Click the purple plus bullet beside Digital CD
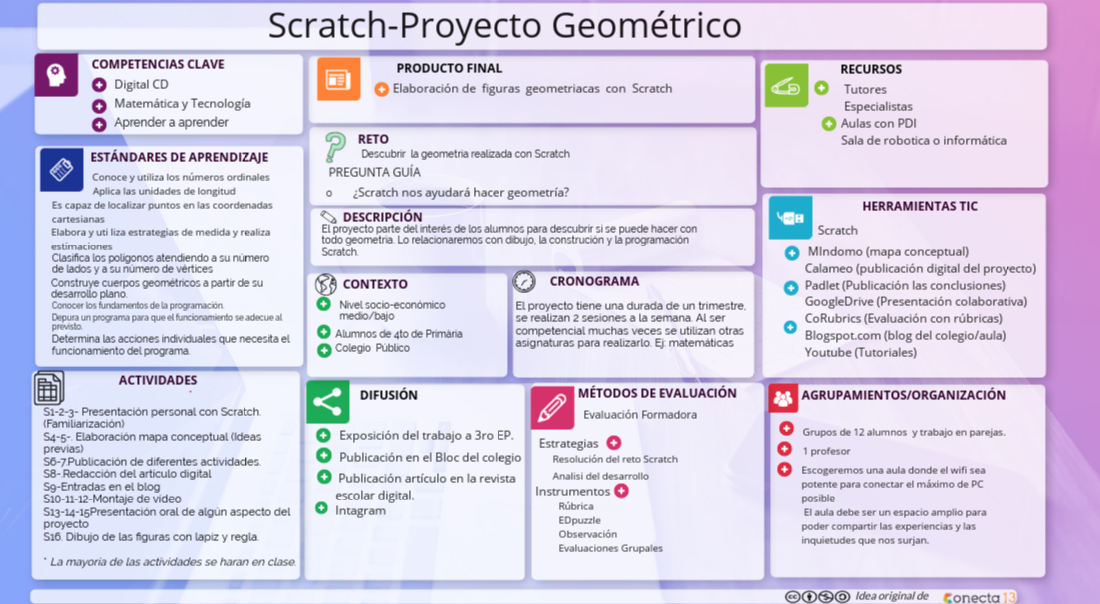The width and height of the screenshot is (1100, 604). (99, 86)
